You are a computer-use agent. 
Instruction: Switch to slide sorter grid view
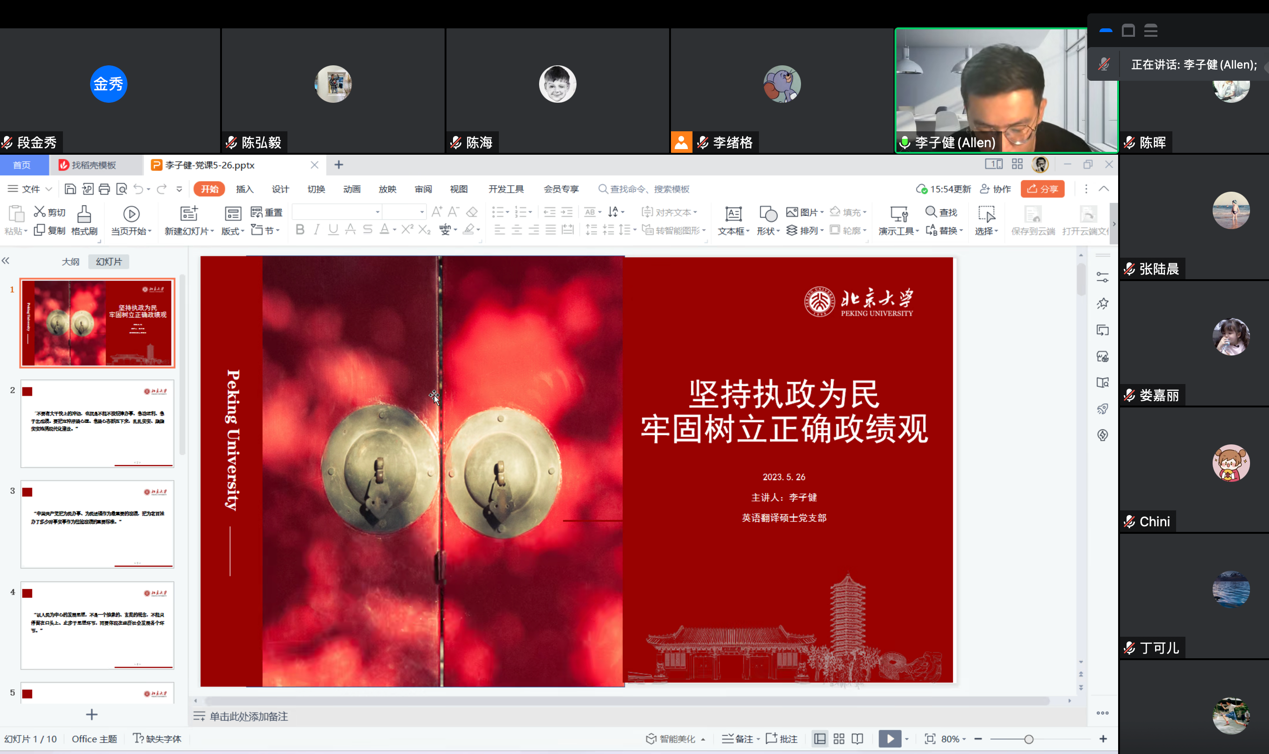839,739
